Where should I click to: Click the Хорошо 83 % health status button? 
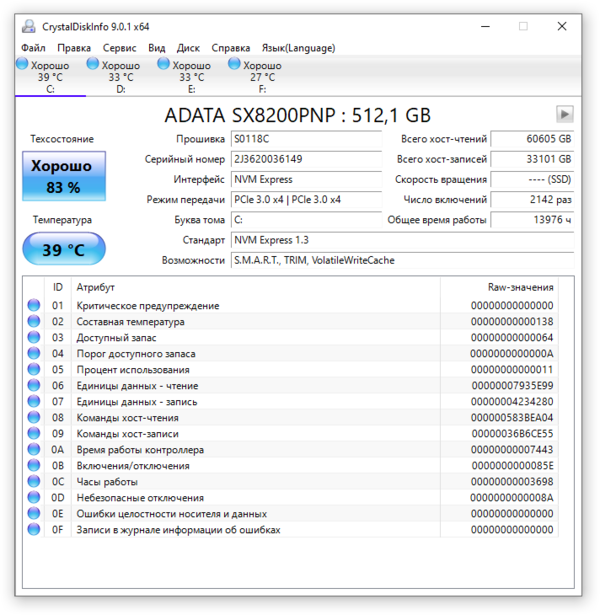click(x=62, y=175)
